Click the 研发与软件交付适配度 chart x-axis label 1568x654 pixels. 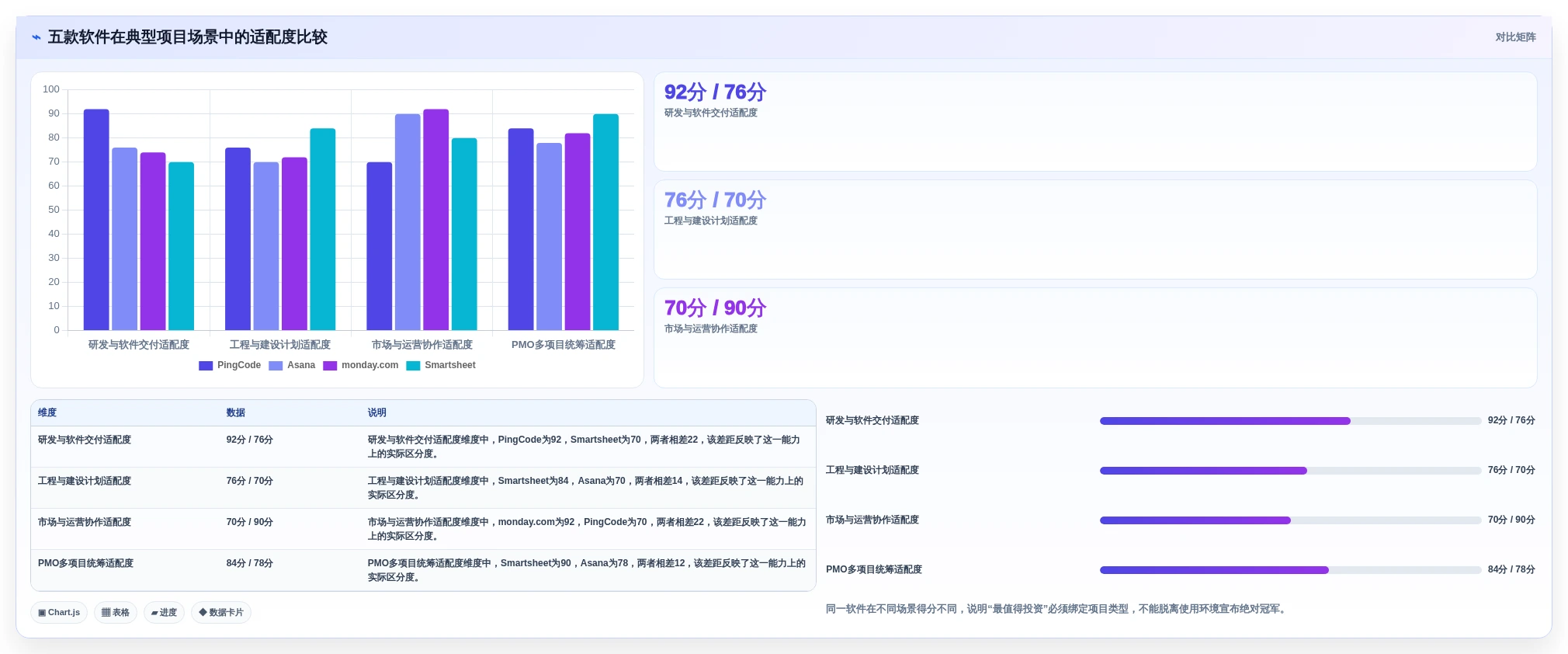tap(139, 345)
